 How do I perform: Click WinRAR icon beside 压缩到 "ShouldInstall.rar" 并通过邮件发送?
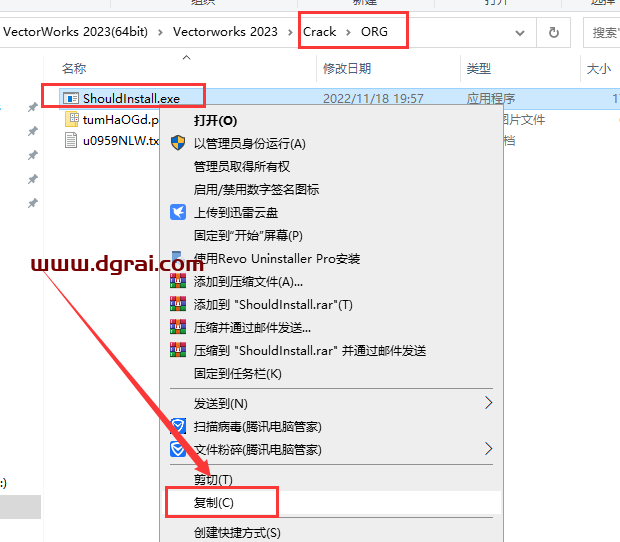178,349
